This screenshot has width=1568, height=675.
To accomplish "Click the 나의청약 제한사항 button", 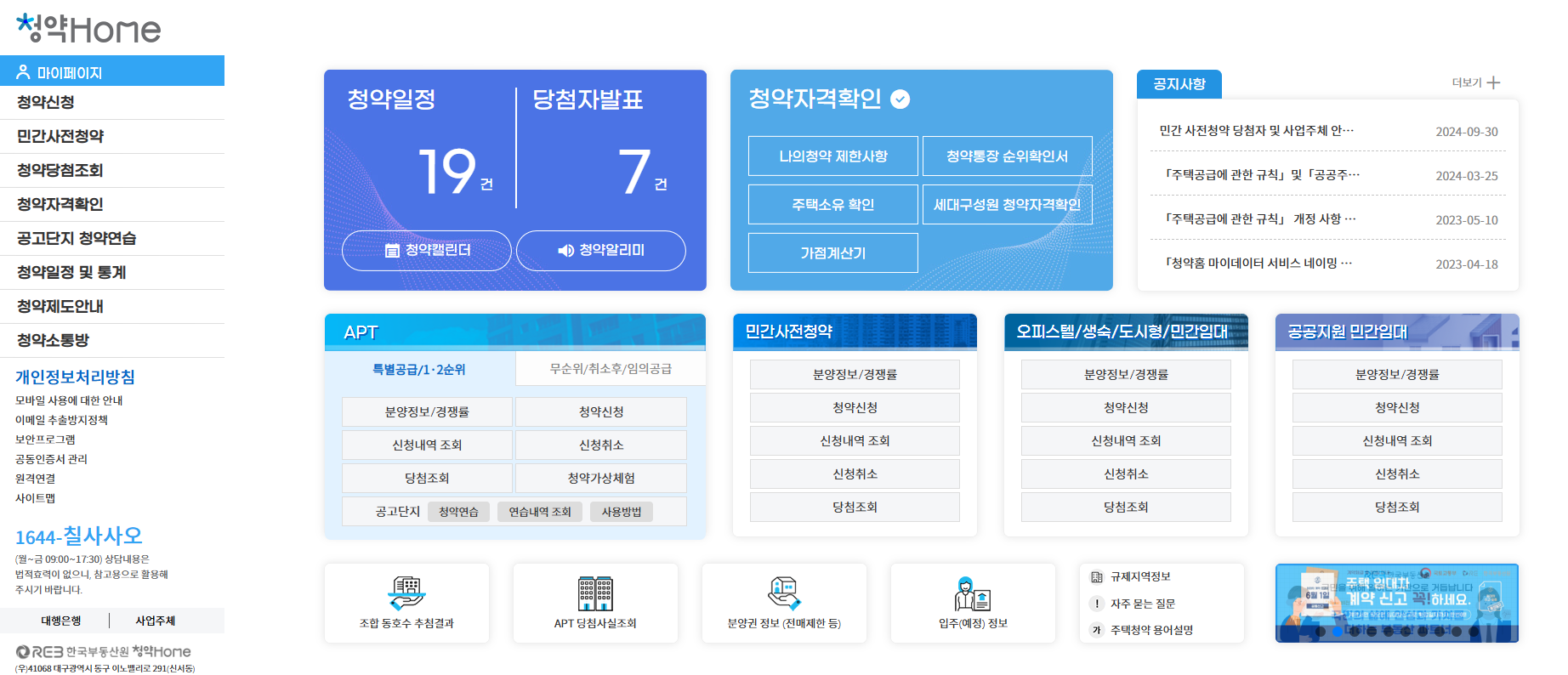I will (833, 156).
